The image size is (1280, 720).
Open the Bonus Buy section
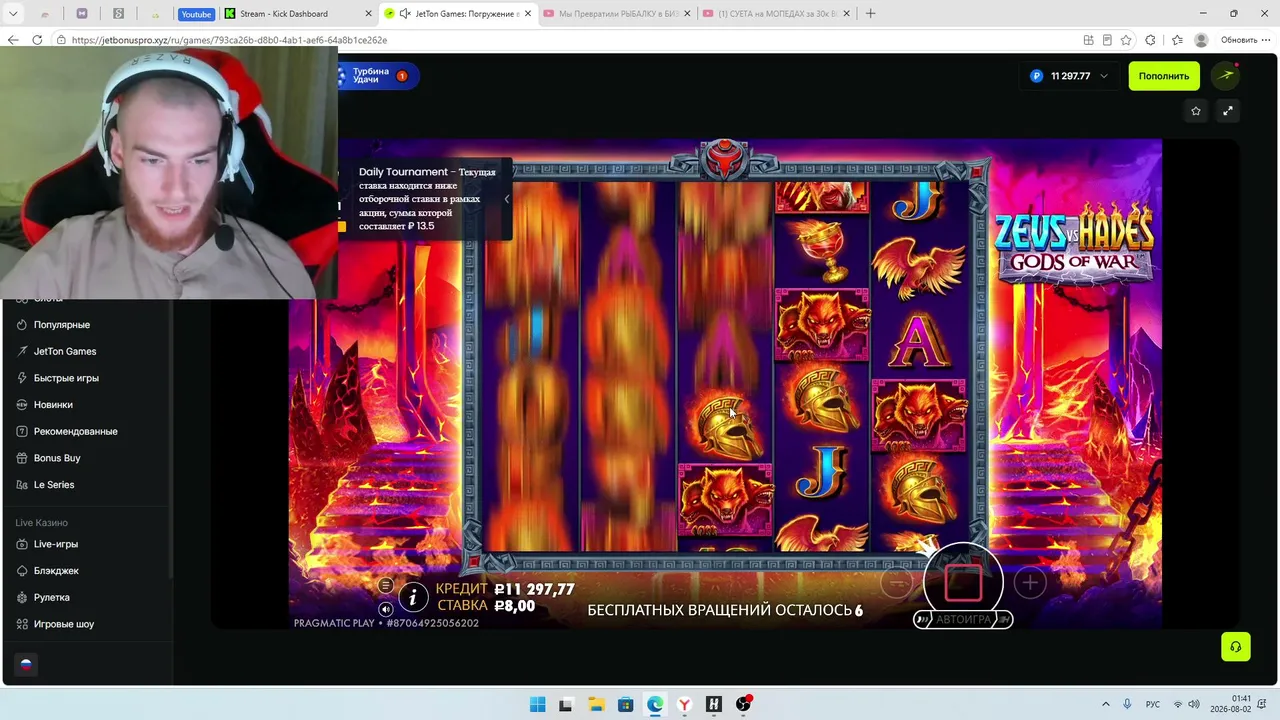point(57,458)
